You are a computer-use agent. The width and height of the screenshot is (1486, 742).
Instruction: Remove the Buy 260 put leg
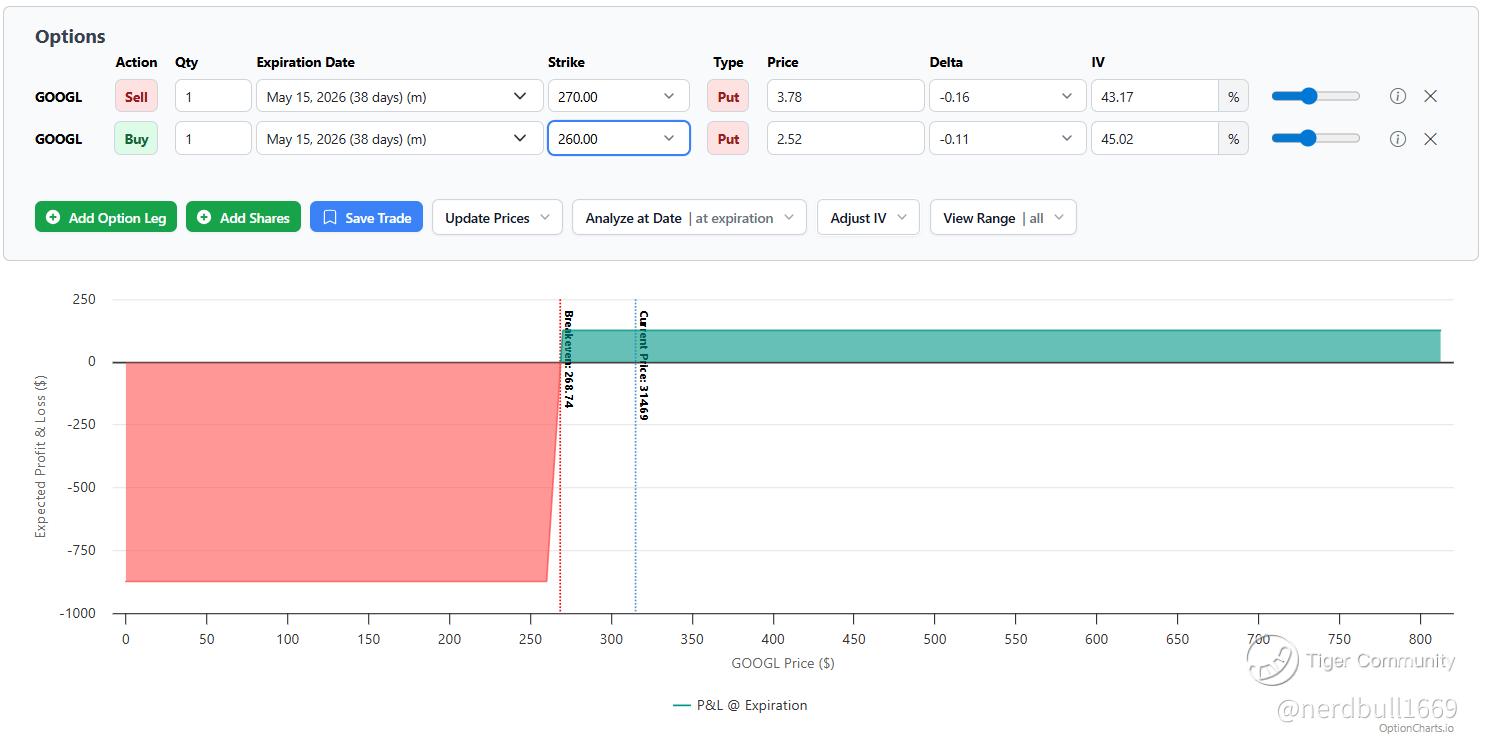click(1430, 139)
